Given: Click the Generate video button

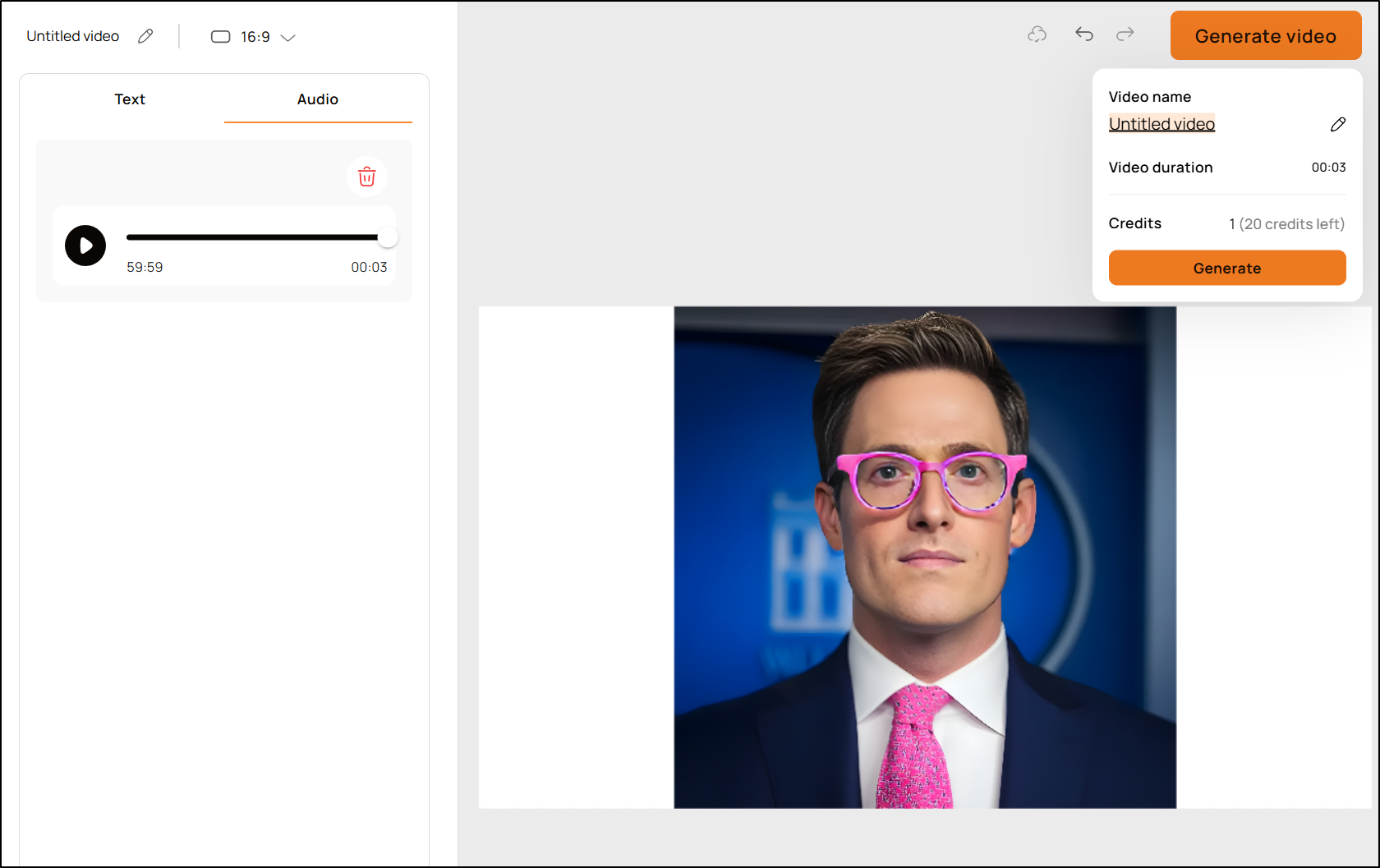Looking at the screenshot, I should tap(1266, 35).
